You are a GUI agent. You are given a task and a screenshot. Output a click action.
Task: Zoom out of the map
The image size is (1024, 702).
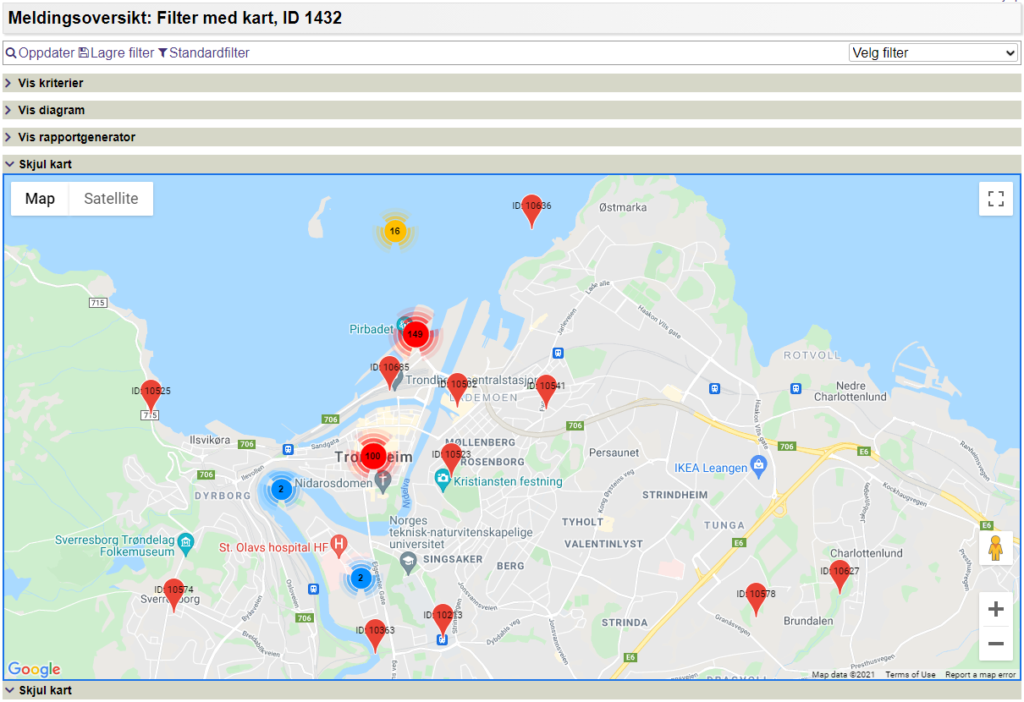coord(996,643)
